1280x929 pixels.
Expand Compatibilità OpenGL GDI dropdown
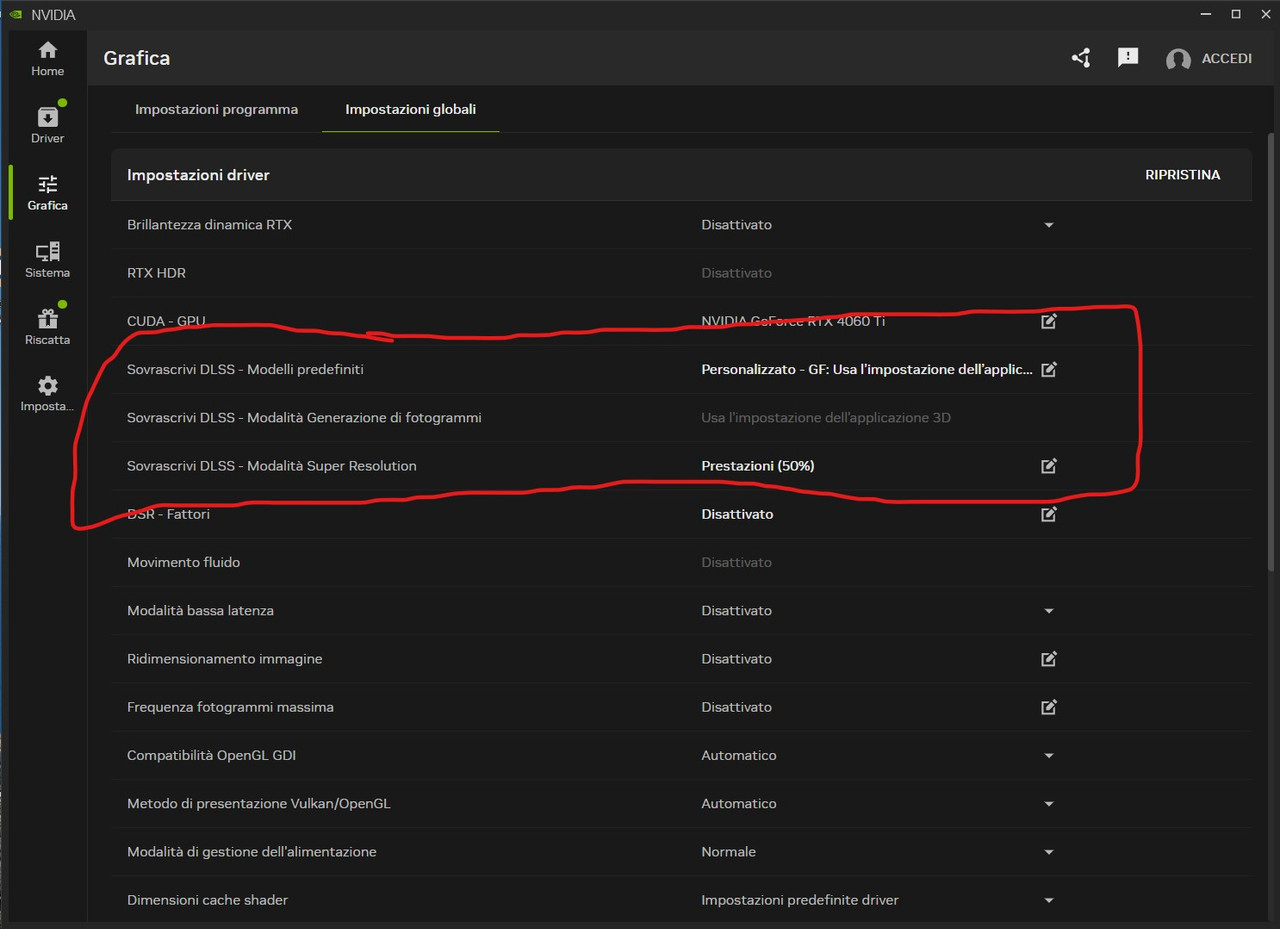(1048, 756)
